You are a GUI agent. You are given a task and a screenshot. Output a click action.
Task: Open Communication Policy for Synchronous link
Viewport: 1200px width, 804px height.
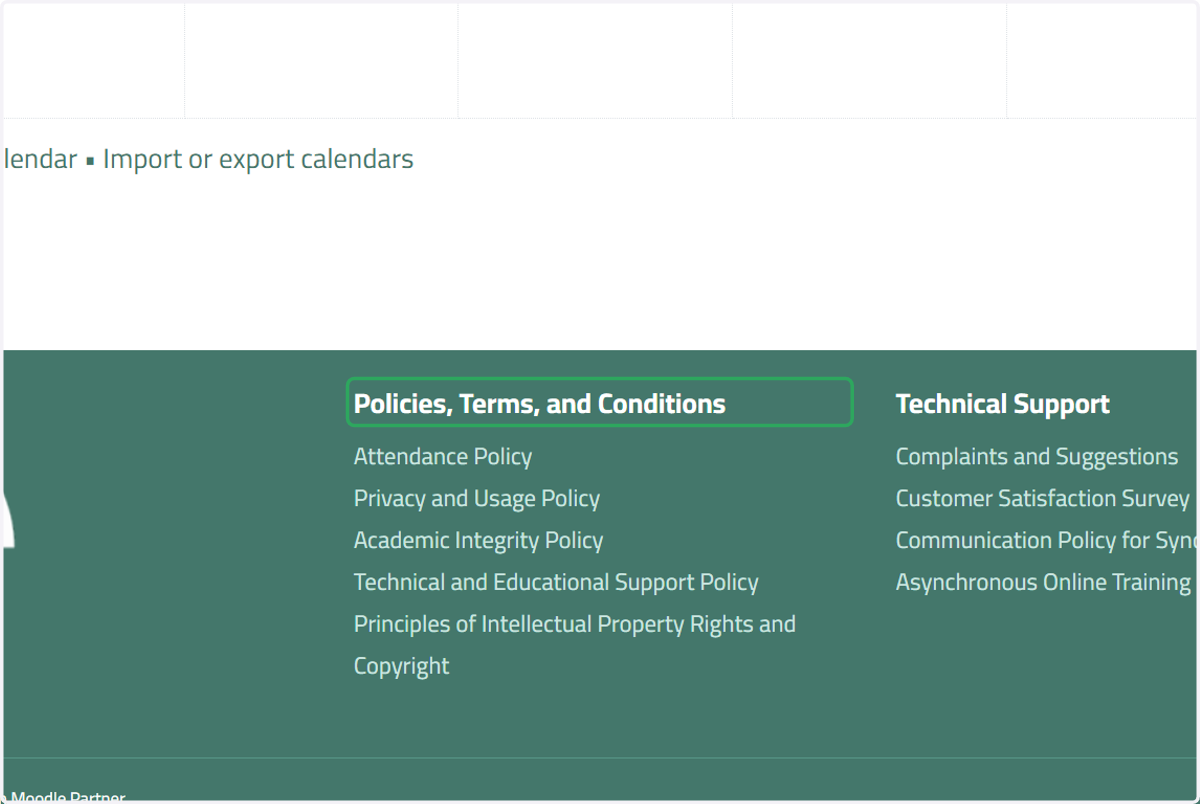tap(1046, 541)
